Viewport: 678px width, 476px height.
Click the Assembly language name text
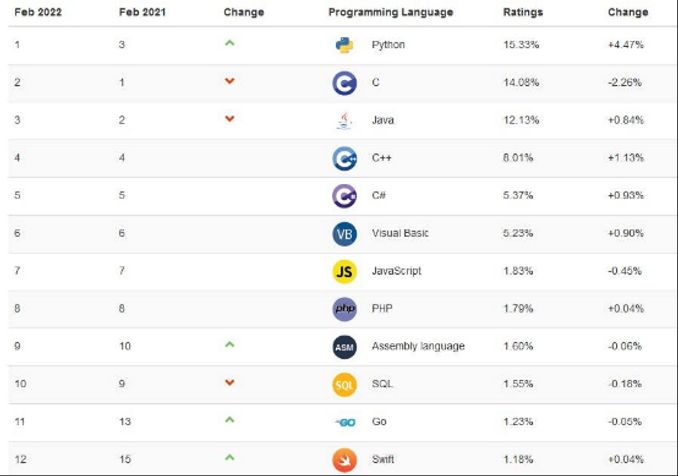point(418,346)
